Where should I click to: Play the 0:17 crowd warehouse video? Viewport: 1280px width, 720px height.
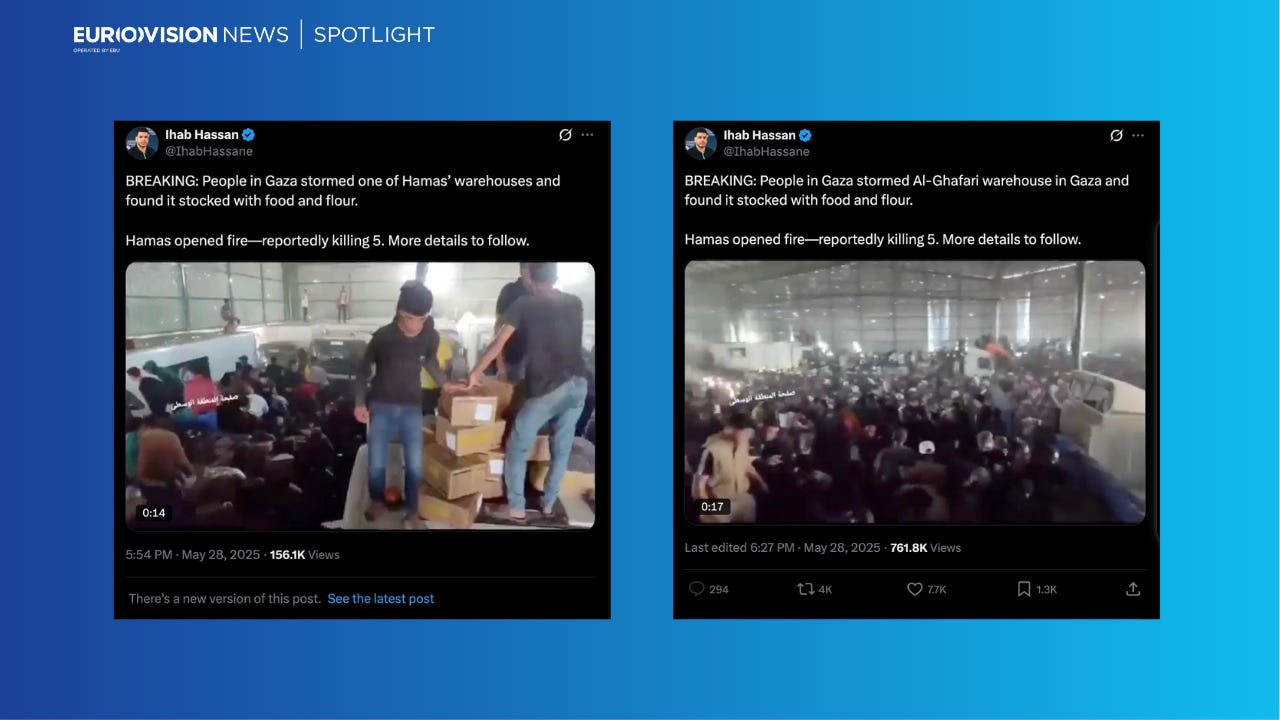(915, 392)
